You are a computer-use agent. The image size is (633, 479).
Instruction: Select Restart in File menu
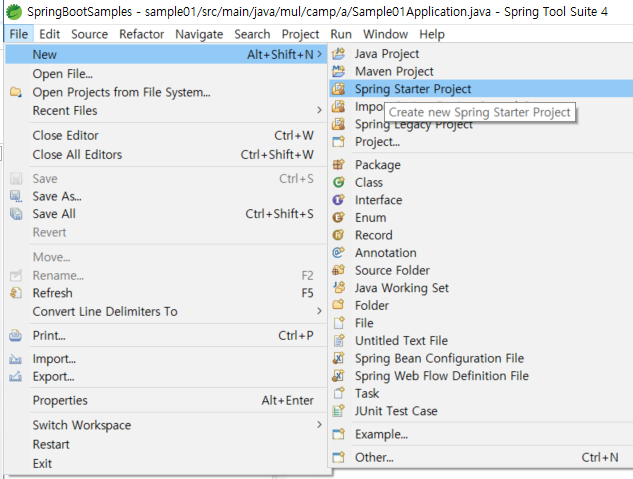pos(166,444)
